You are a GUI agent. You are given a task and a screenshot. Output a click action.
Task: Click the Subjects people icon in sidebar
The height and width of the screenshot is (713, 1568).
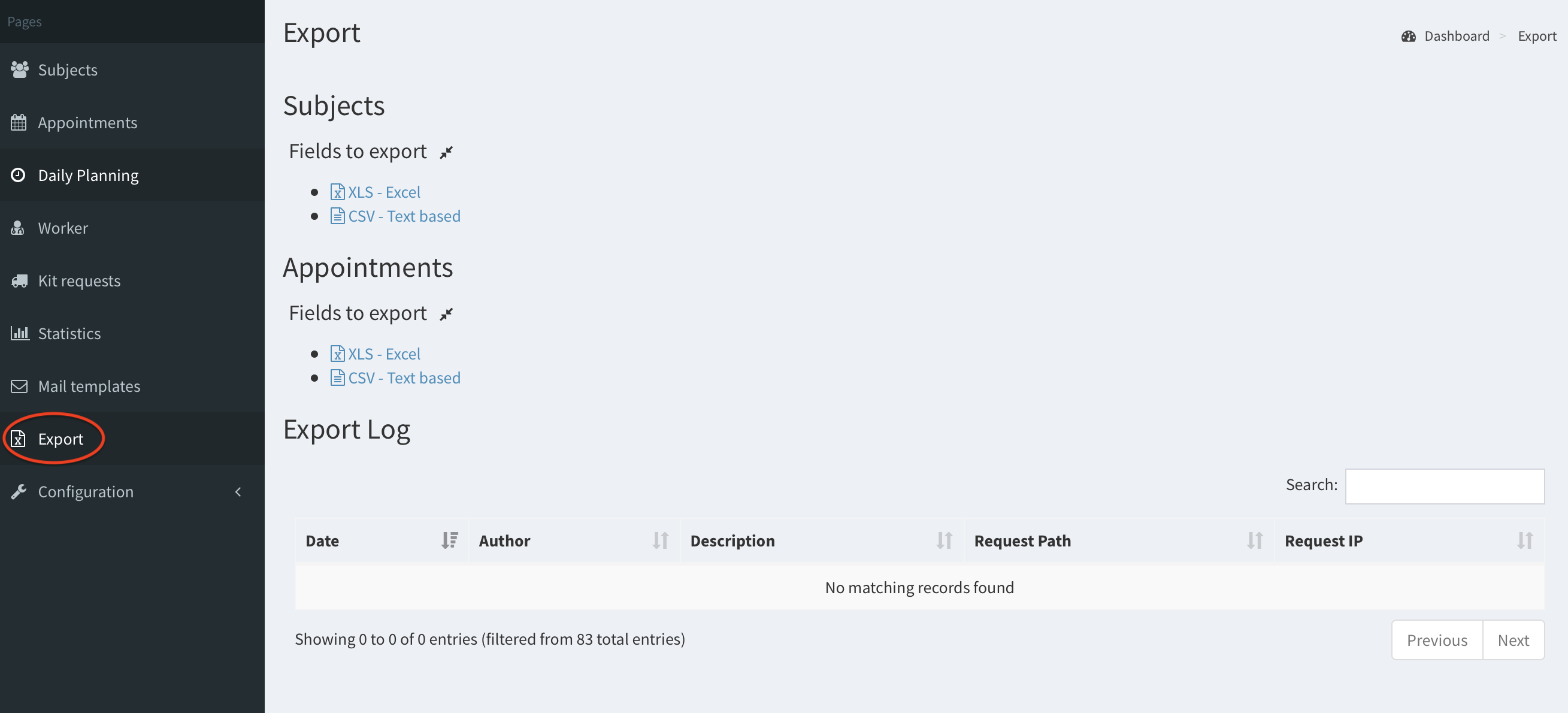pyautogui.click(x=20, y=70)
